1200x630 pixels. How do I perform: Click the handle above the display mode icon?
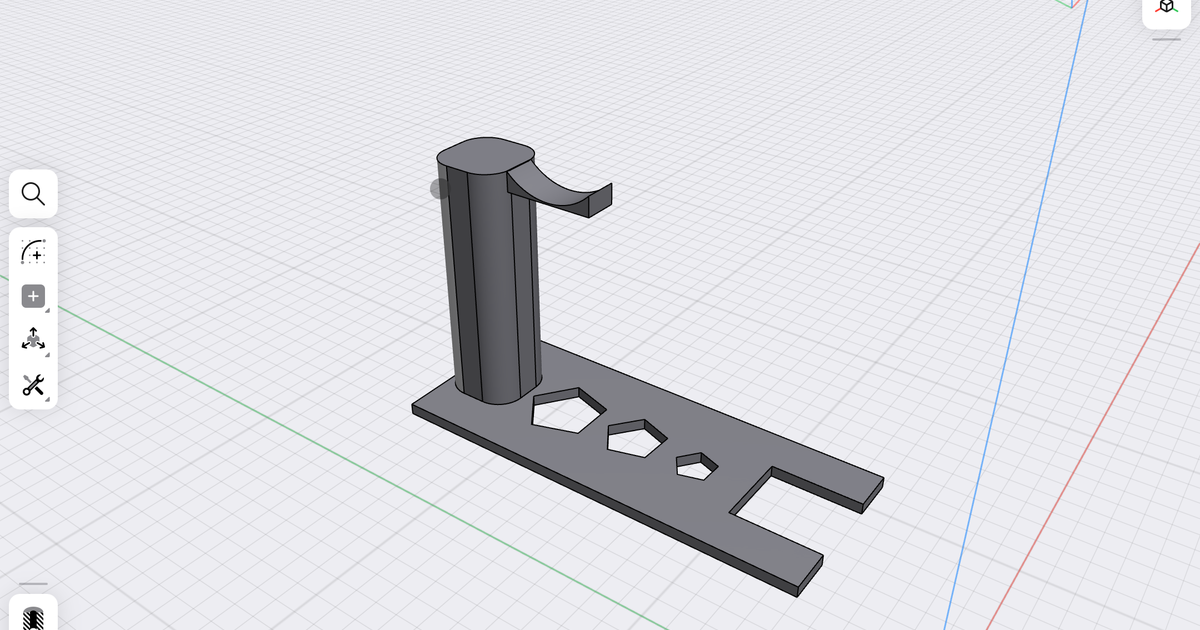(33, 583)
